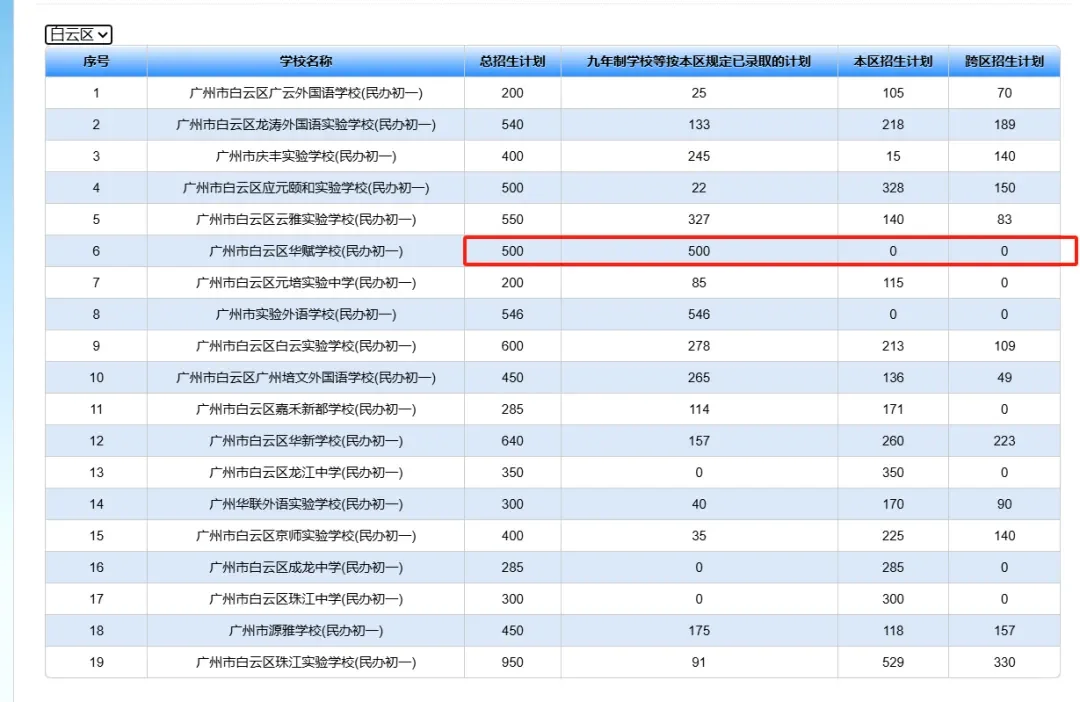This screenshot has height=702, width=1080.
Task: Click admitted value 245 in 庆丰实验学校 row
Action: [698, 156]
